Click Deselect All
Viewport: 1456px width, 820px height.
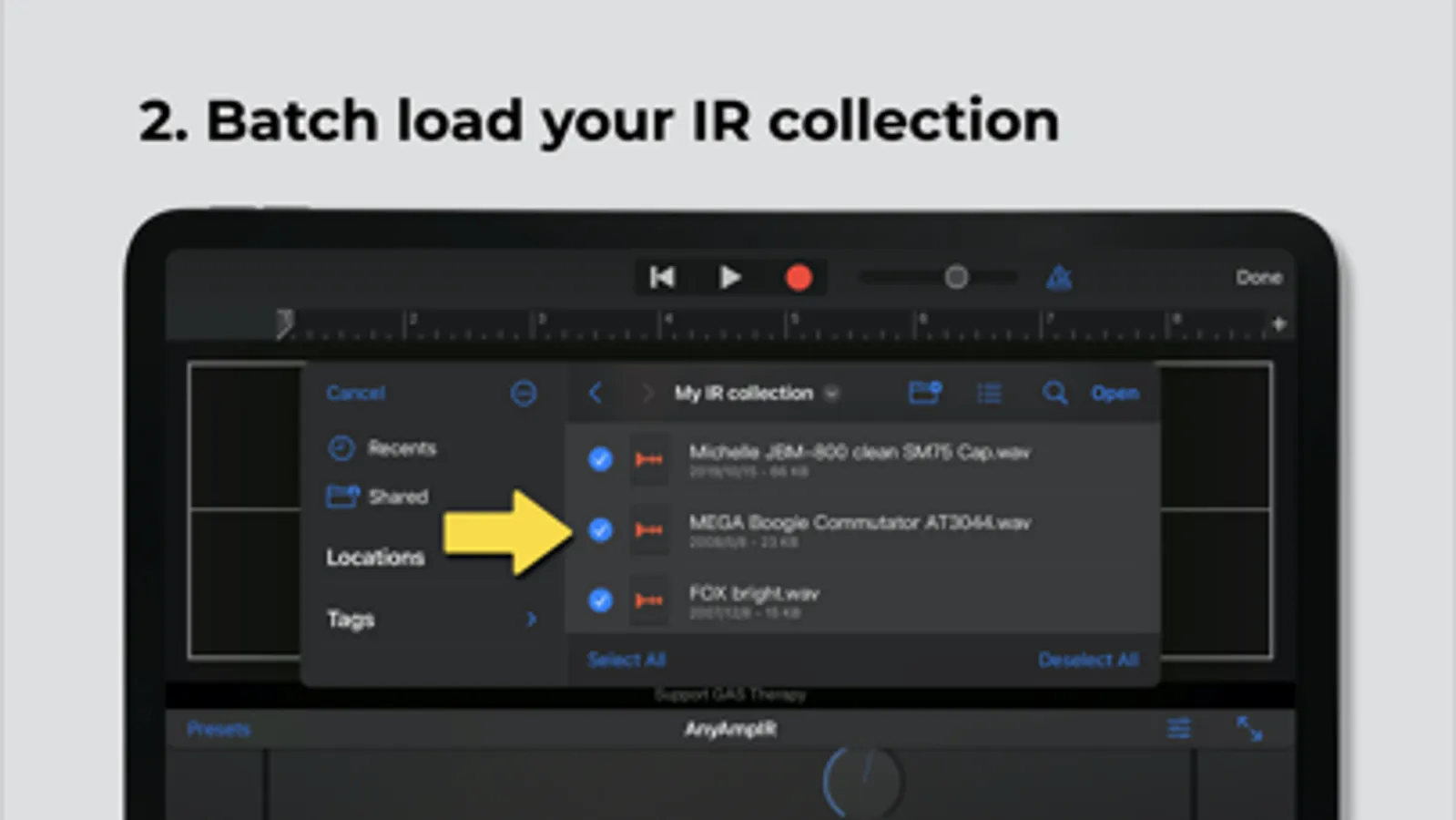(1088, 659)
